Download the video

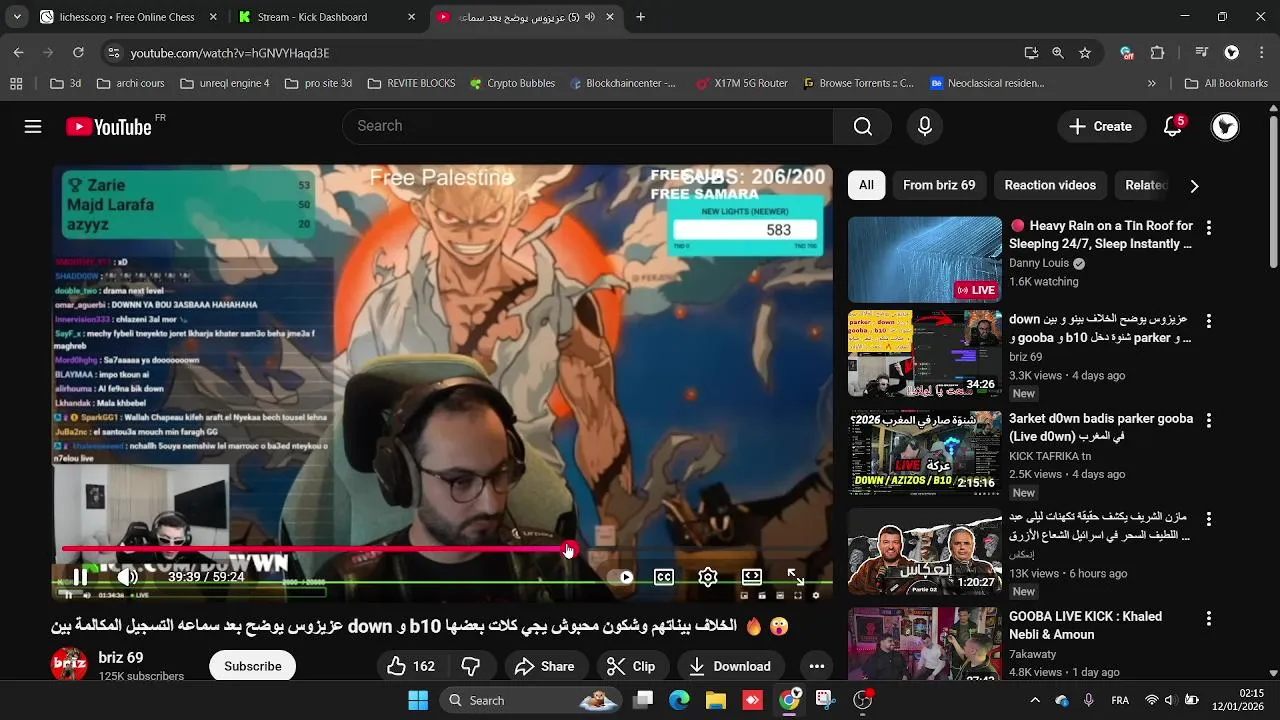730,666
